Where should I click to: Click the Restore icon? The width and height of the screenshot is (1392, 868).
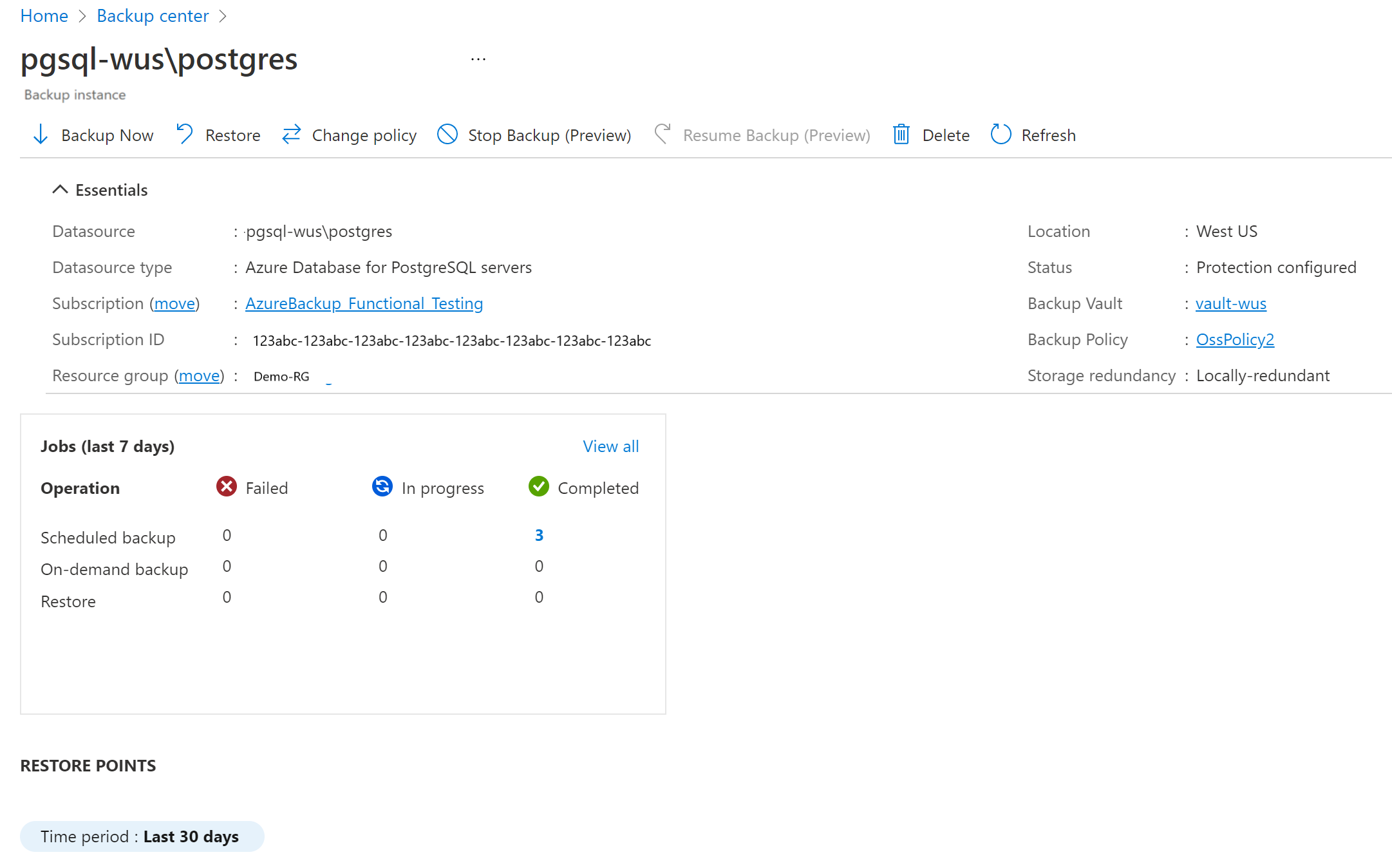tap(183, 135)
